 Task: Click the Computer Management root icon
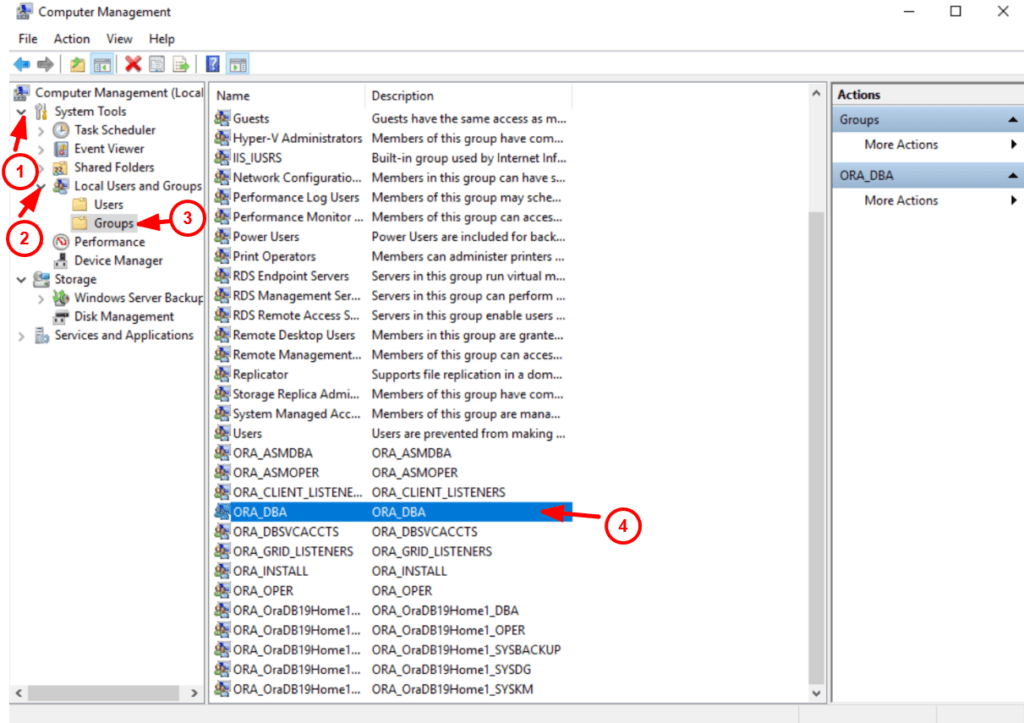(22, 93)
